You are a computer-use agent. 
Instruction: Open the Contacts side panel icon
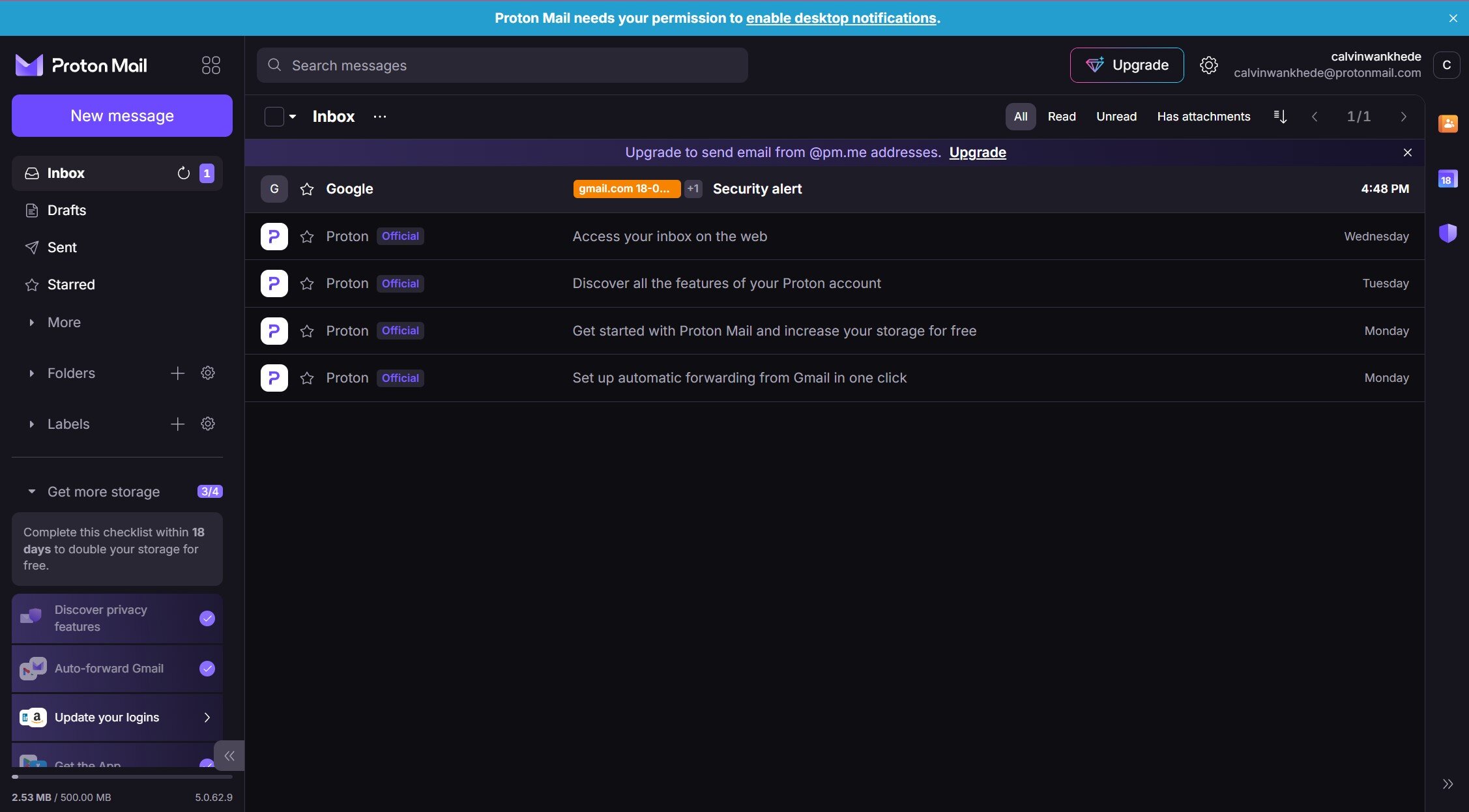click(1447, 123)
